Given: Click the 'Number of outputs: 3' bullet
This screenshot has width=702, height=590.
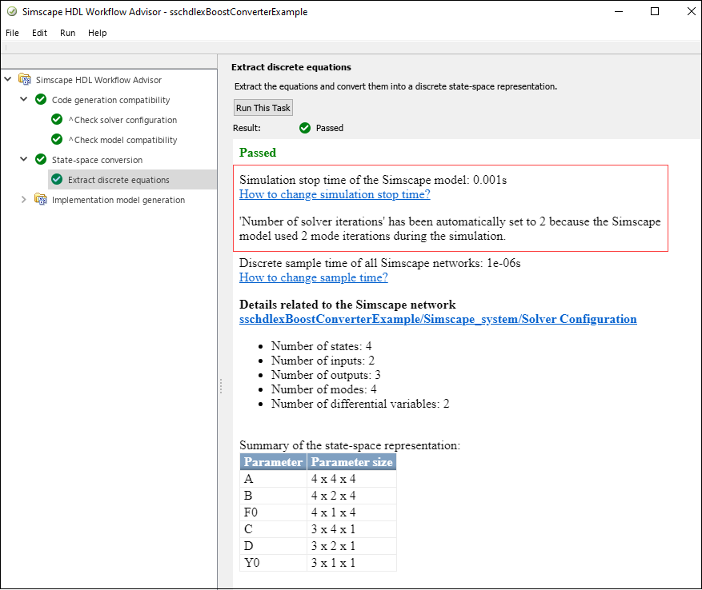Looking at the screenshot, I should click(x=325, y=375).
